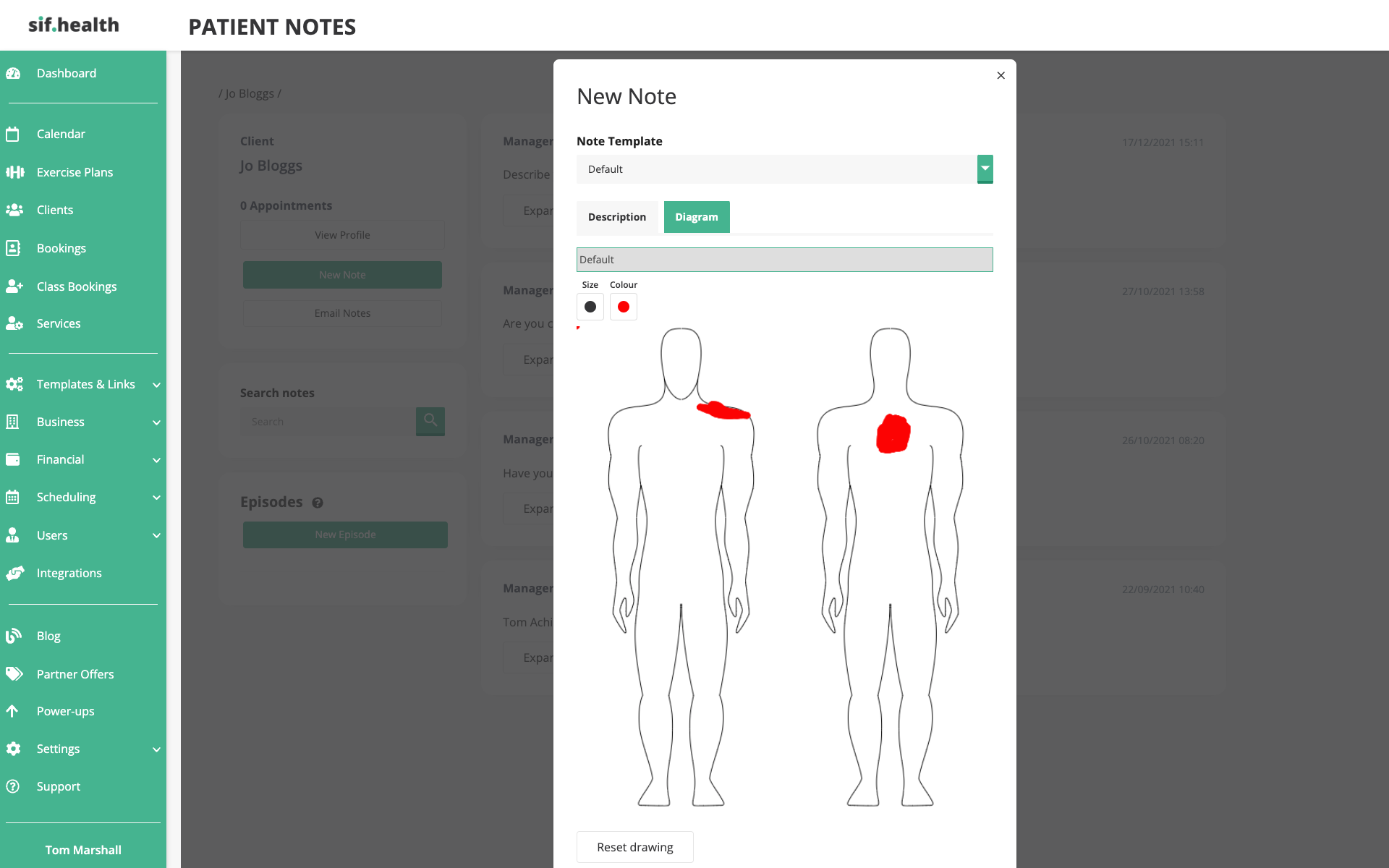1389x868 pixels.
Task: Switch to the Description tab
Action: (617, 217)
